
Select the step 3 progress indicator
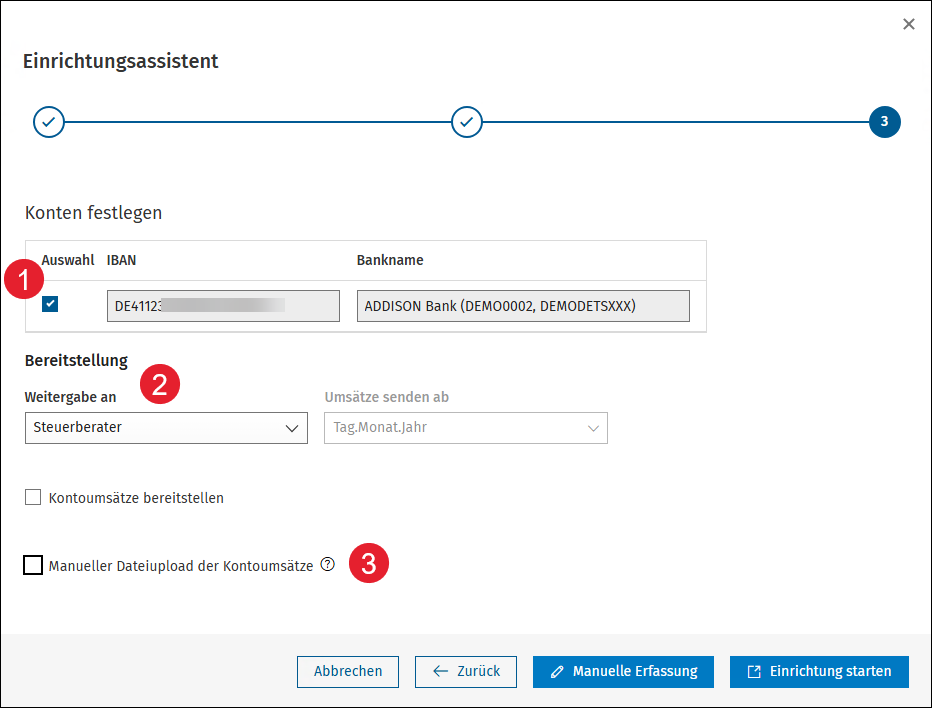pos(884,122)
